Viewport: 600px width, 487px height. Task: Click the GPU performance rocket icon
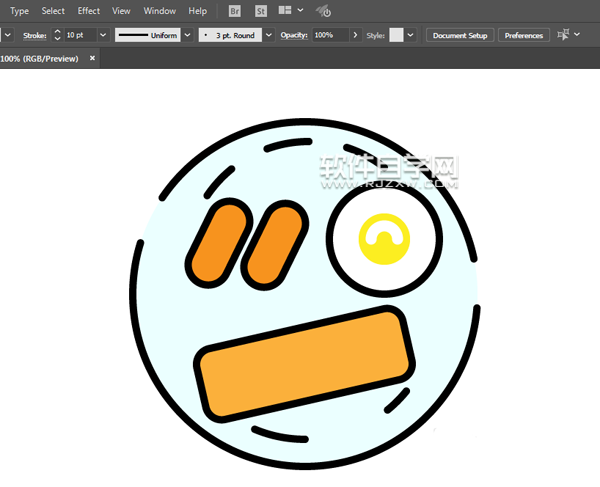324,12
